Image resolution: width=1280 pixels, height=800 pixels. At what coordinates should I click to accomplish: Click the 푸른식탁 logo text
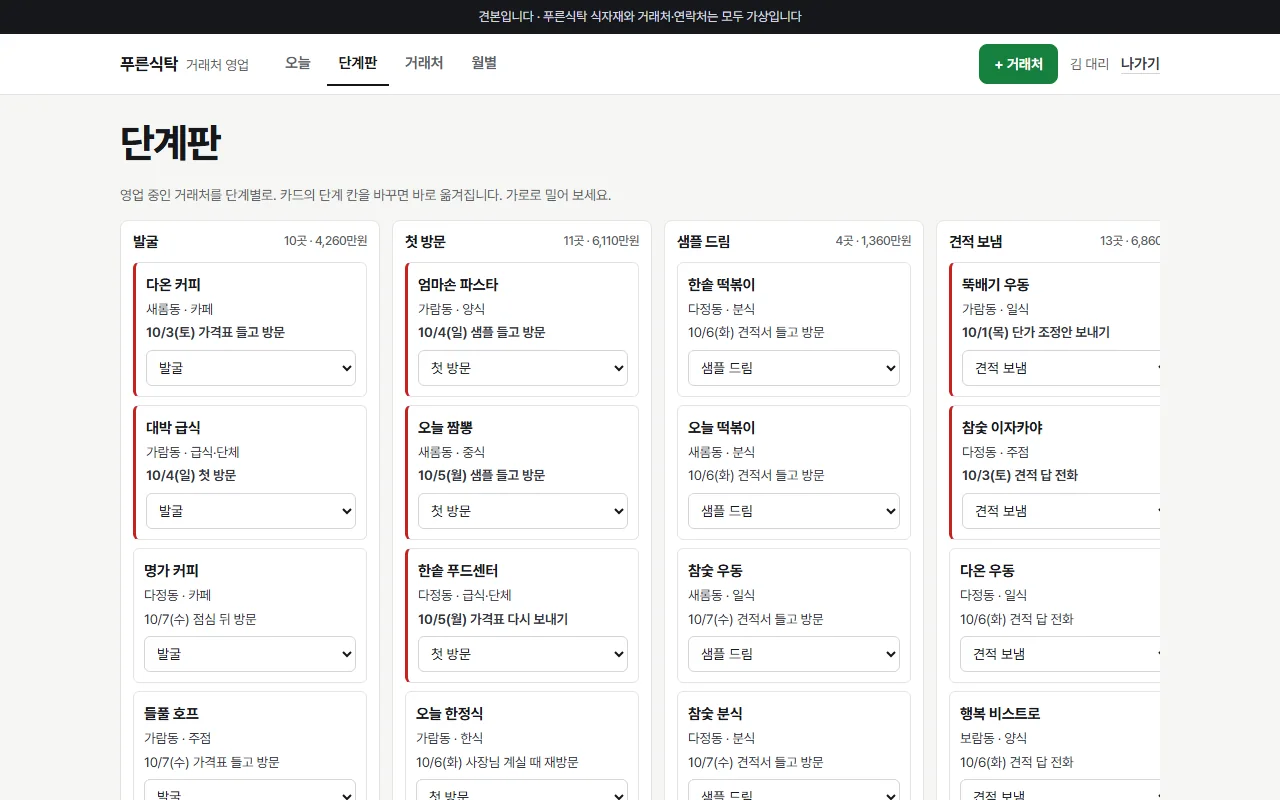coord(149,64)
